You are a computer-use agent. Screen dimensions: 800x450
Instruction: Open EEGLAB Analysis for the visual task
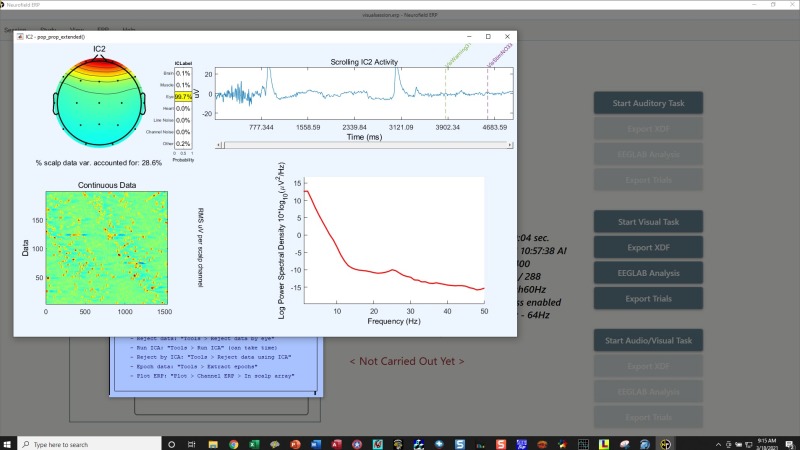tap(648, 272)
